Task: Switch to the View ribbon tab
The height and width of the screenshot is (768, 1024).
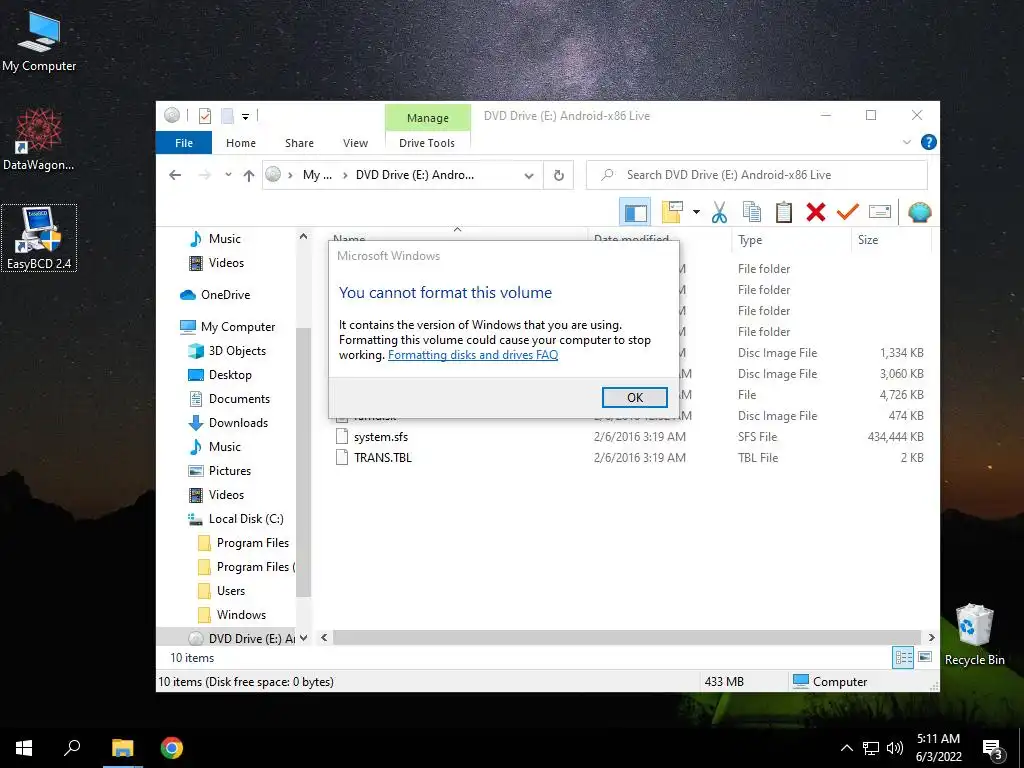Action: (x=355, y=143)
